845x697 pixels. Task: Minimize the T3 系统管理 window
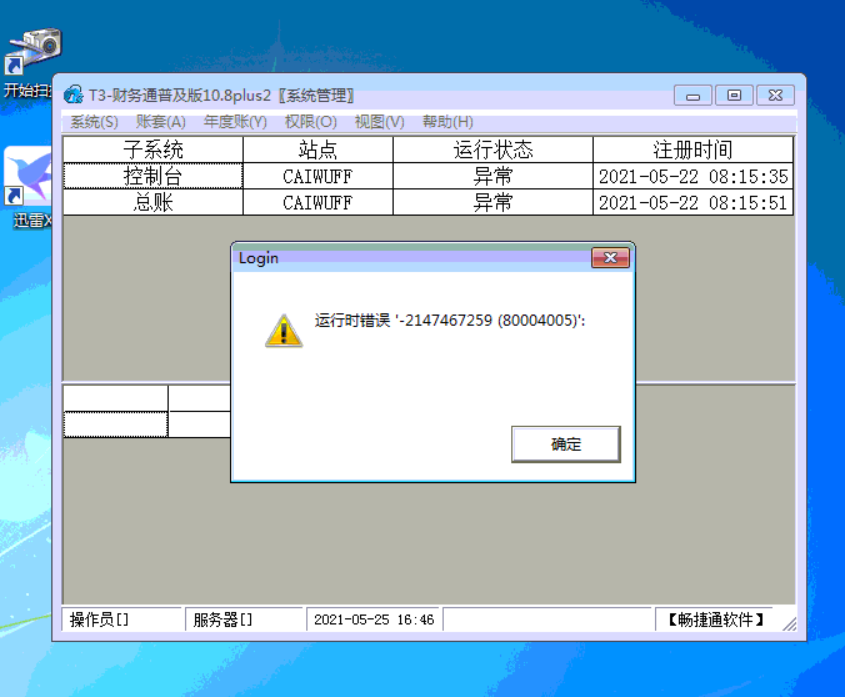(693, 95)
